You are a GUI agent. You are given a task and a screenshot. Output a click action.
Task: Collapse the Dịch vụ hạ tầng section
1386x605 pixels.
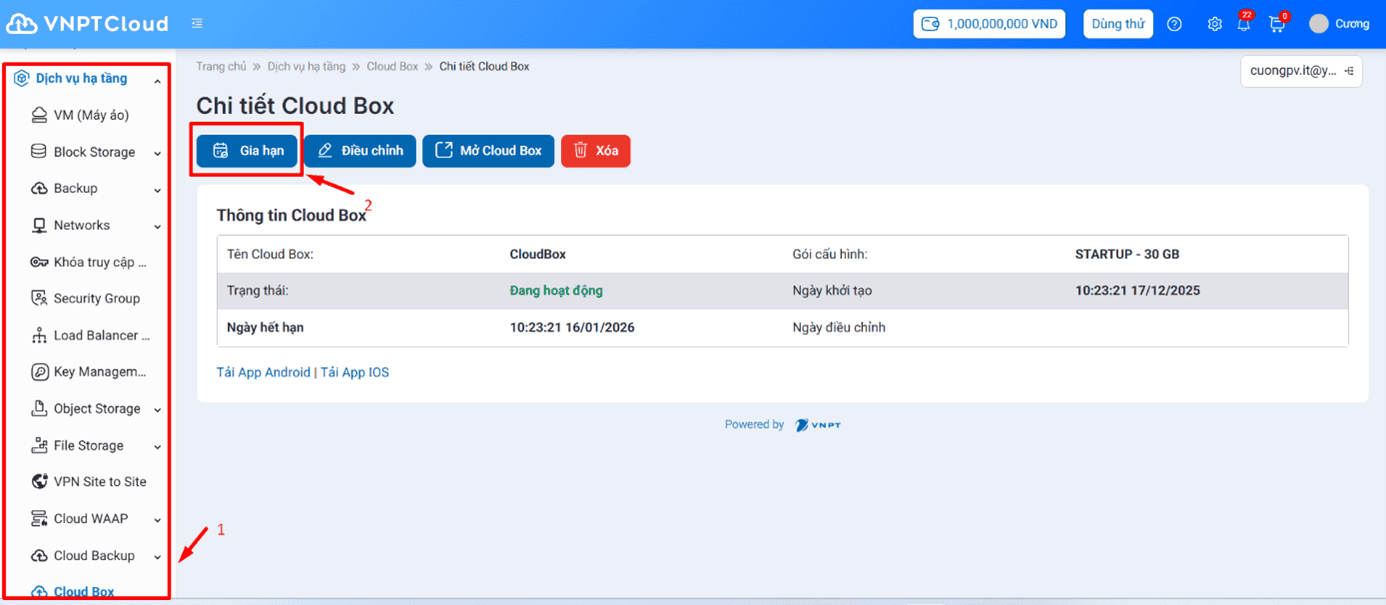157,79
